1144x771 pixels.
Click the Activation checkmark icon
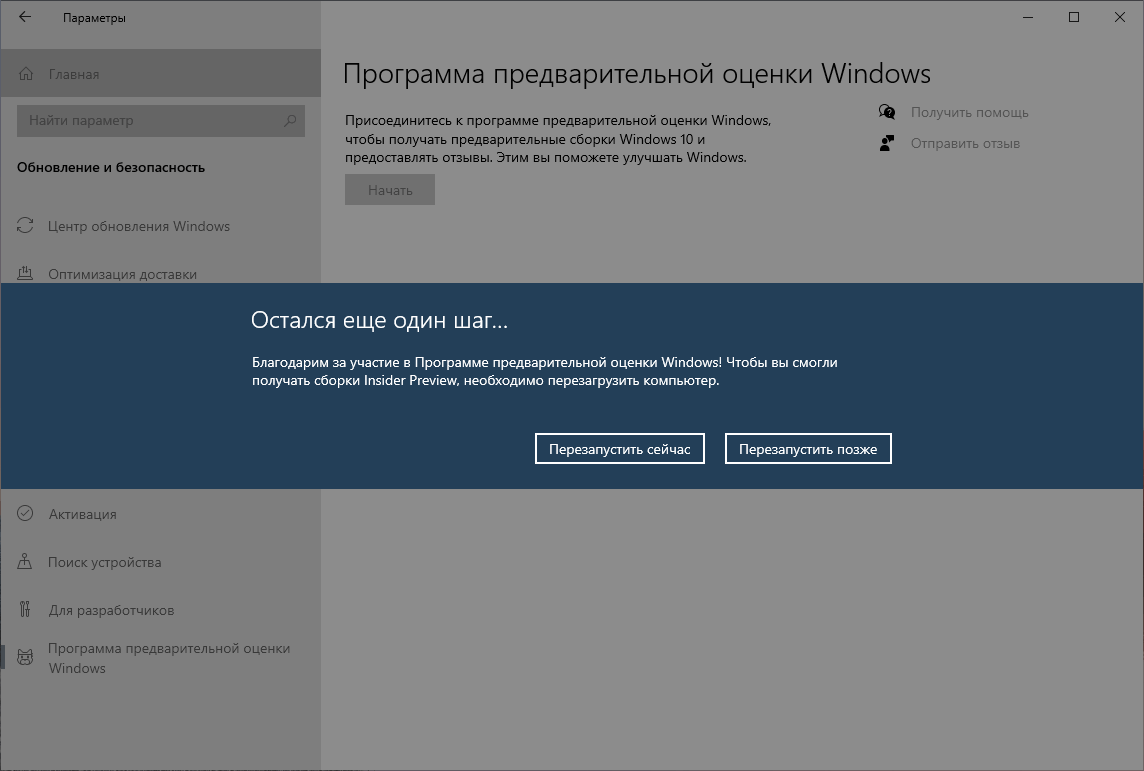(x=25, y=514)
